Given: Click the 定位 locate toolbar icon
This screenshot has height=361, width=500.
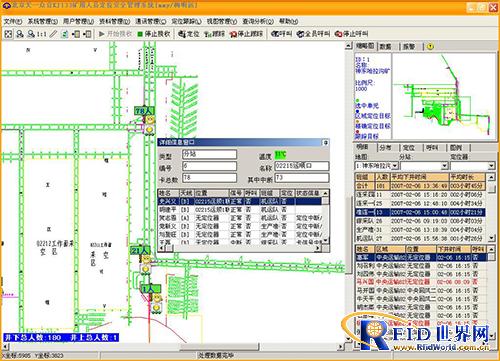Looking at the screenshot, I should 182,34.
